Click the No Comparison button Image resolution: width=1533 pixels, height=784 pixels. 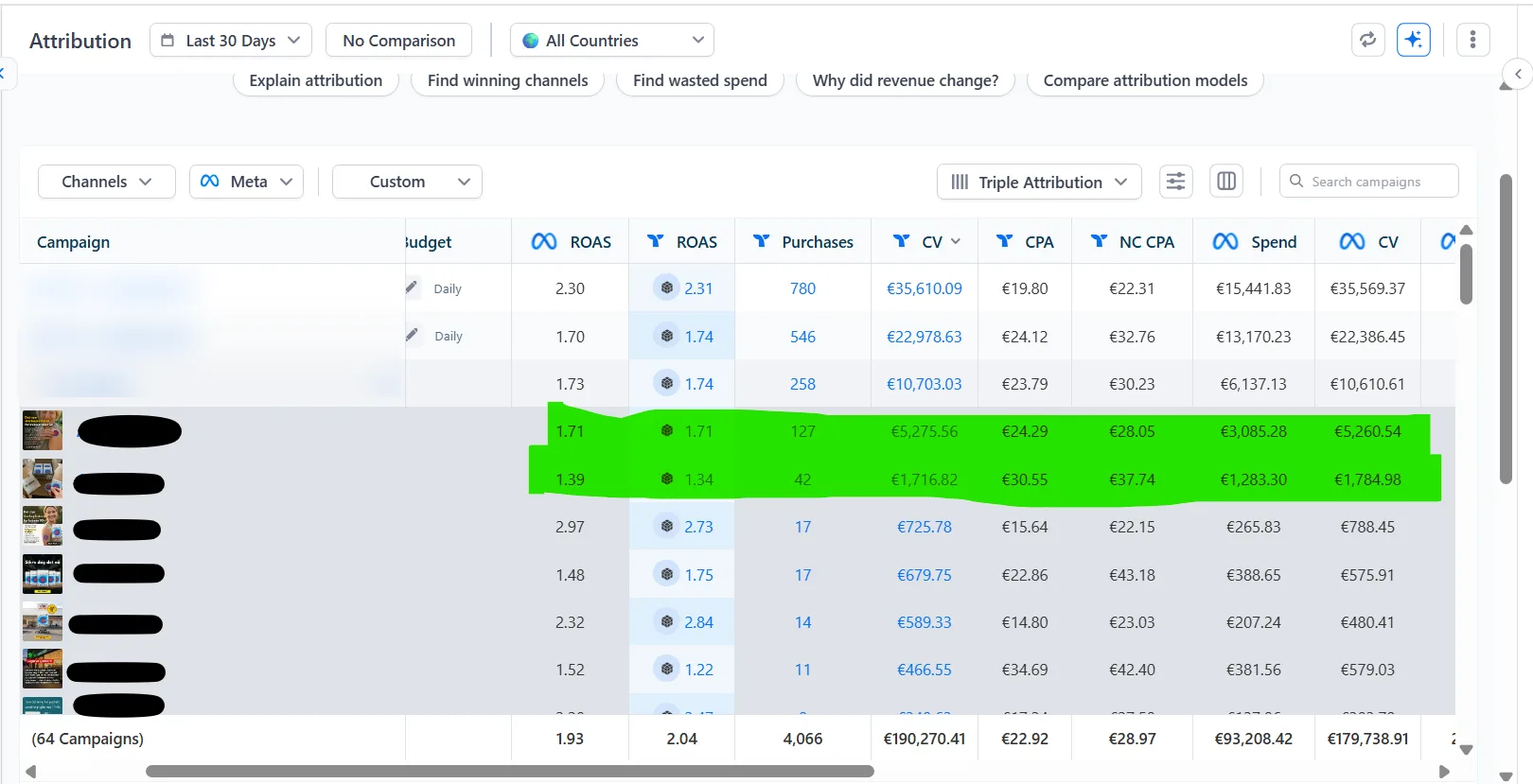tap(398, 40)
